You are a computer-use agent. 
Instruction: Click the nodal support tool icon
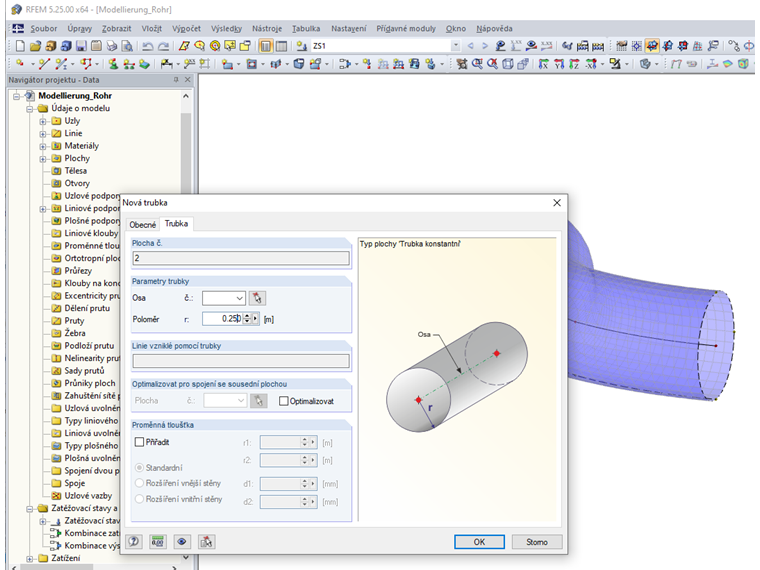click(x=113, y=63)
